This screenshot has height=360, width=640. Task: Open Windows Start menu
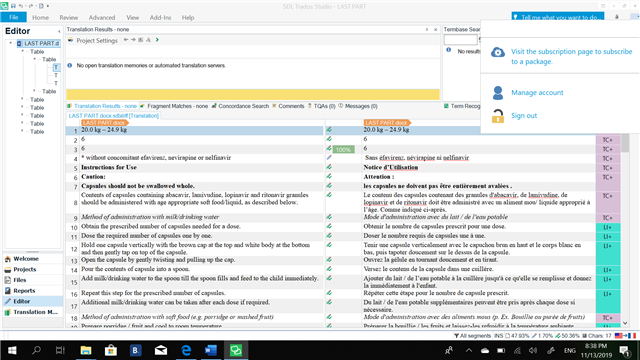[12, 350]
